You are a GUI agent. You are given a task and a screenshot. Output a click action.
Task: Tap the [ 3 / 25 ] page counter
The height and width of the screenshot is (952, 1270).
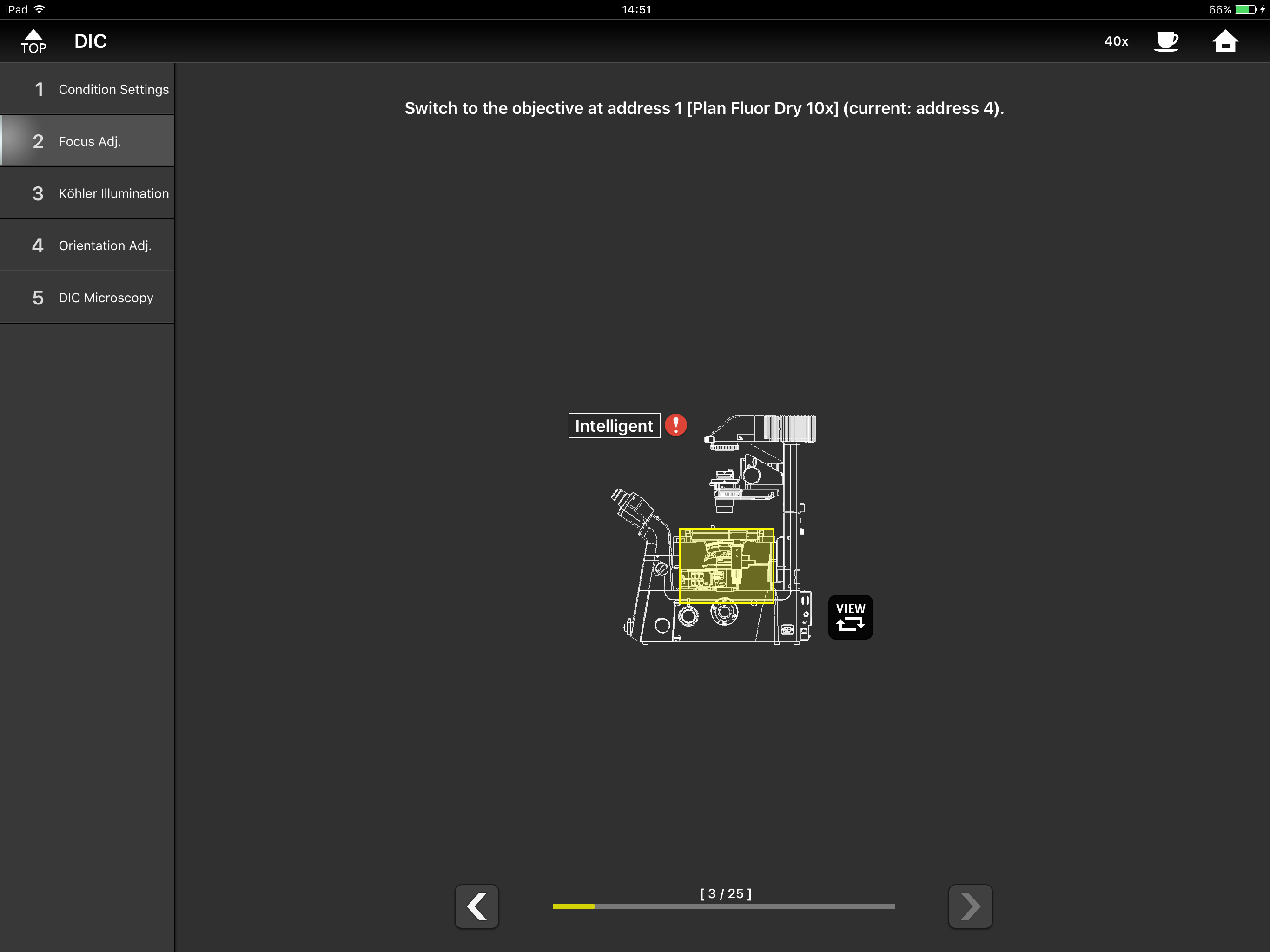[726, 893]
